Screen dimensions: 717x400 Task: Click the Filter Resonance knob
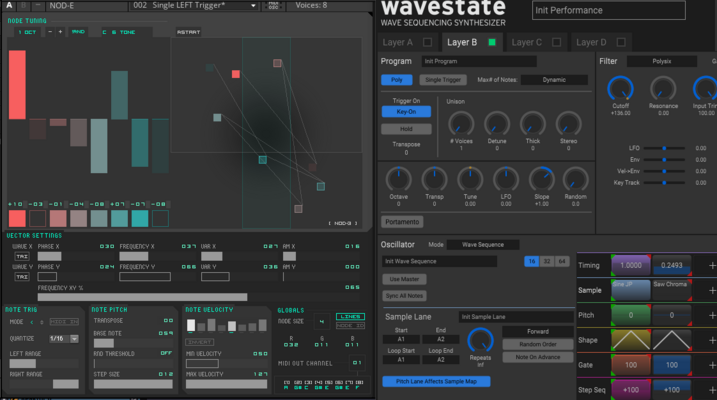[x=663, y=89]
